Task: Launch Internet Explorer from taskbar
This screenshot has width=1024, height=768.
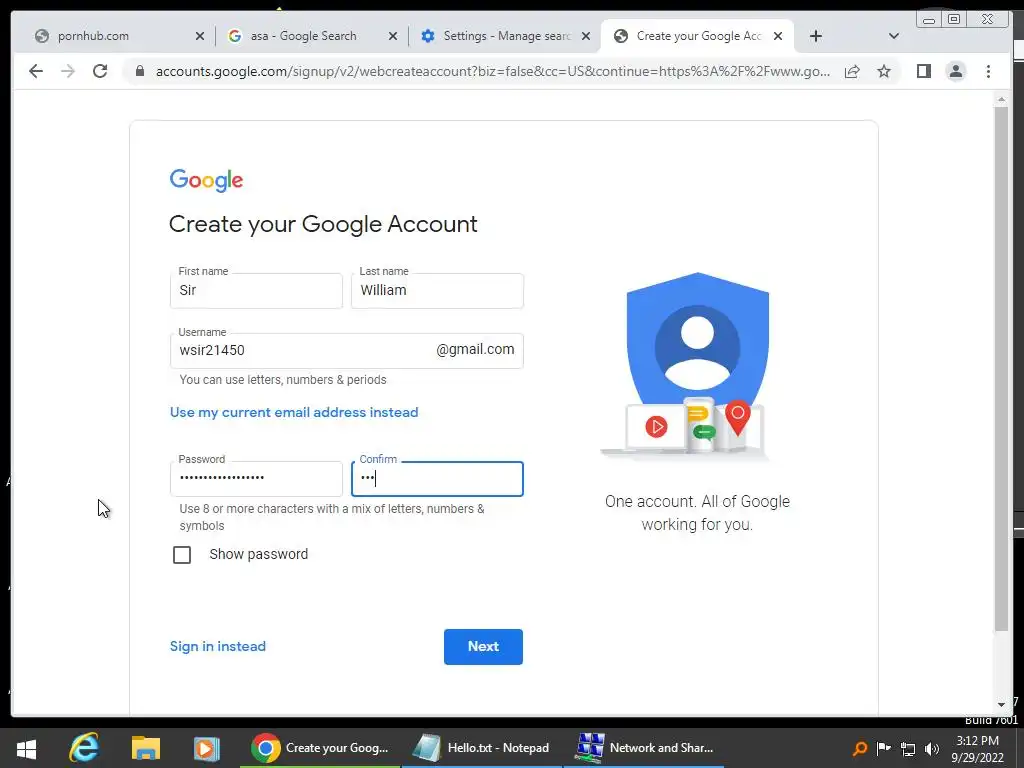Action: click(85, 748)
